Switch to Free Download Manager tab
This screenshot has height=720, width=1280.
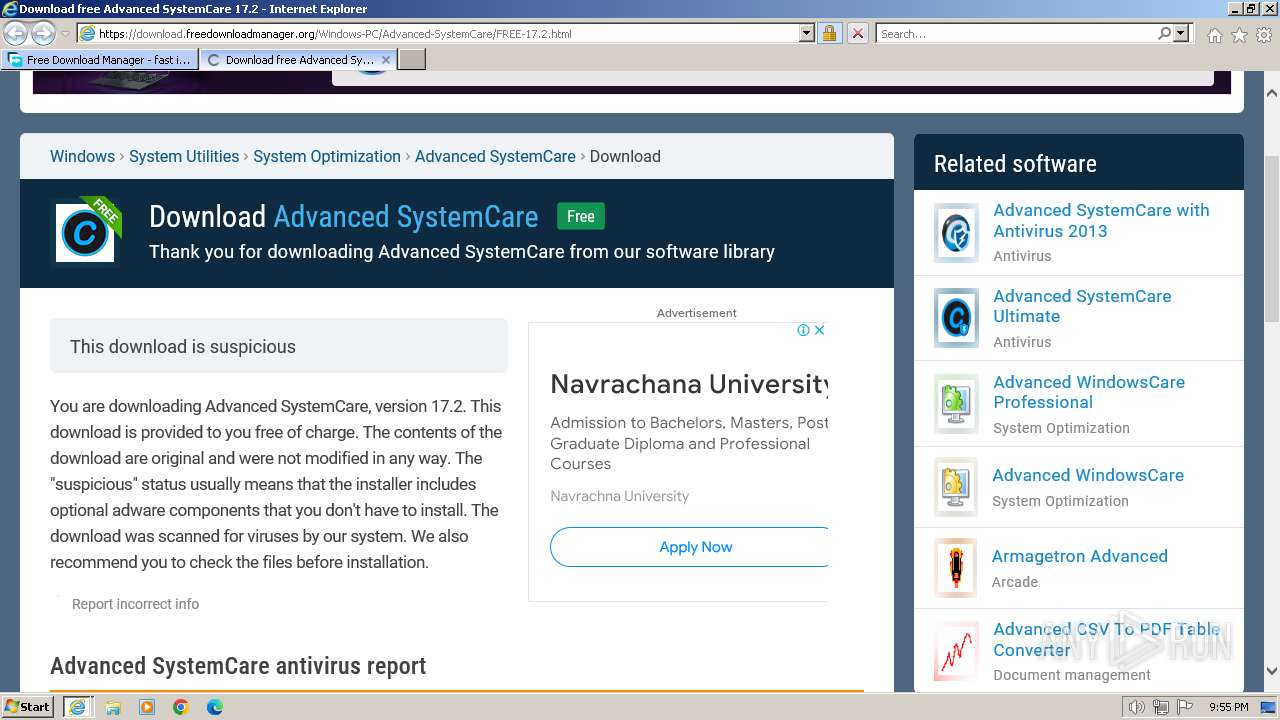point(100,60)
